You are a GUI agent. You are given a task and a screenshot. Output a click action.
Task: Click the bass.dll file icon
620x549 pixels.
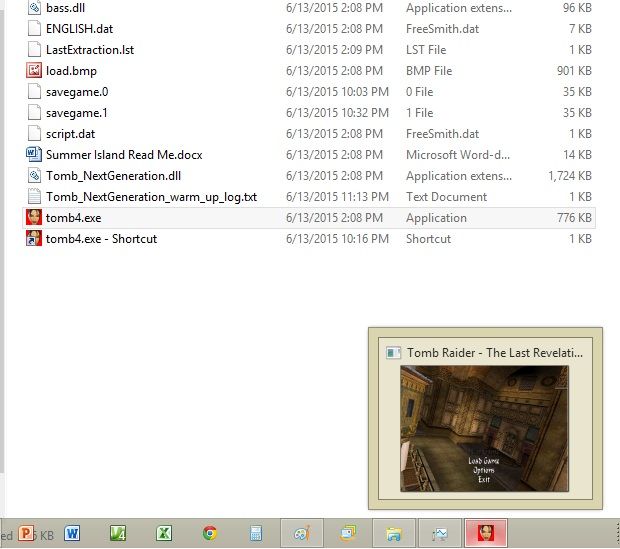point(34,8)
